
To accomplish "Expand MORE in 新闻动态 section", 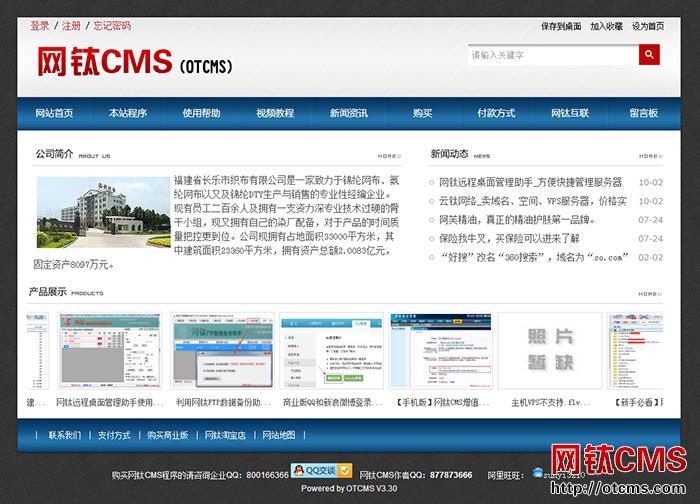I will 650,157.
